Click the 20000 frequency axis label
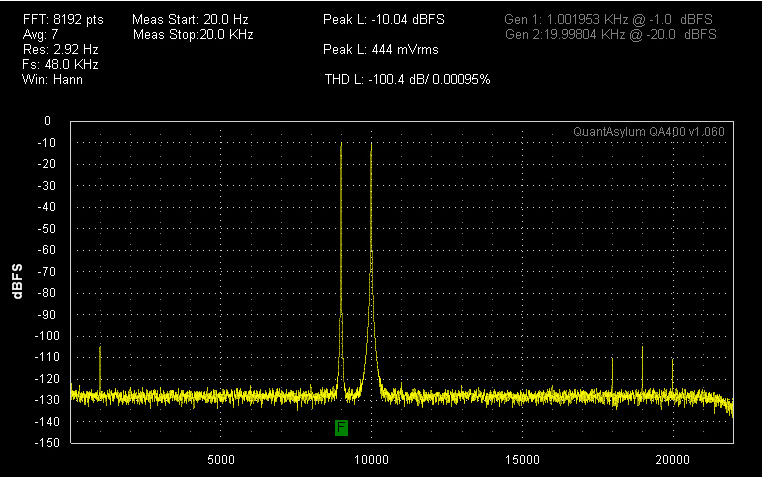Image resolution: width=763 pixels, height=477 pixels. (673, 460)
